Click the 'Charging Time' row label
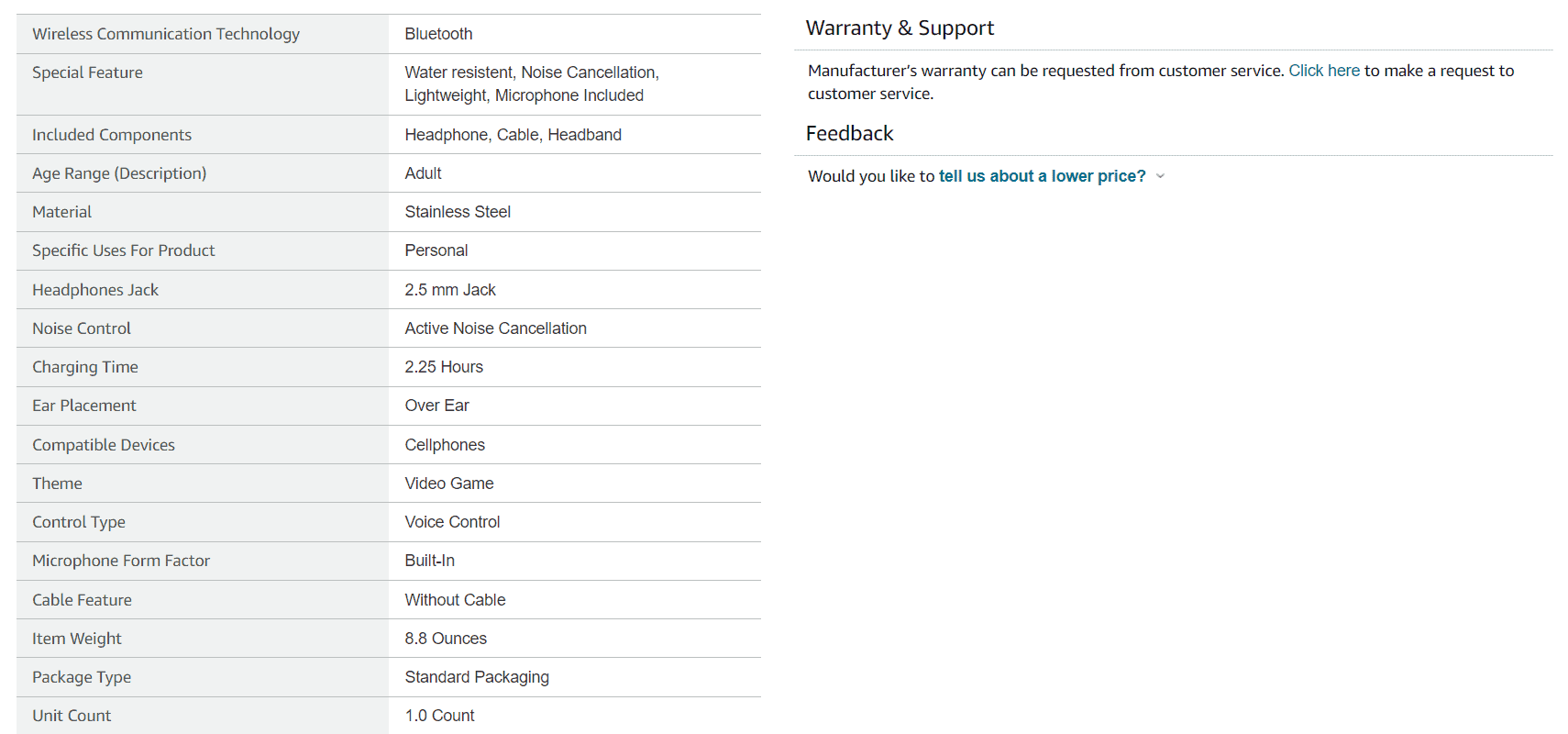 point(85,367)
